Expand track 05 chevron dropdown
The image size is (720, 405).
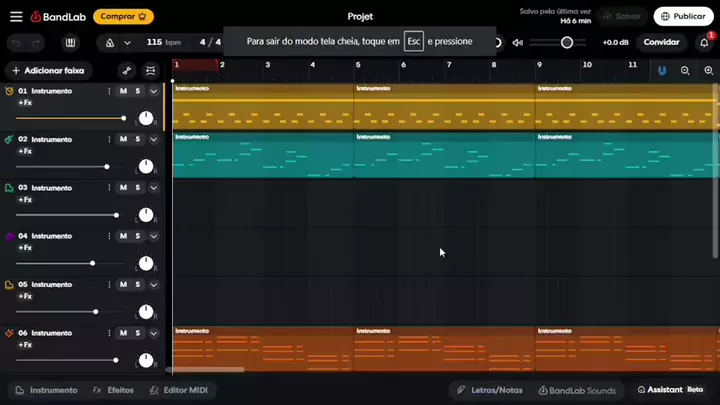pyautogui.click(x=153, y=285)
